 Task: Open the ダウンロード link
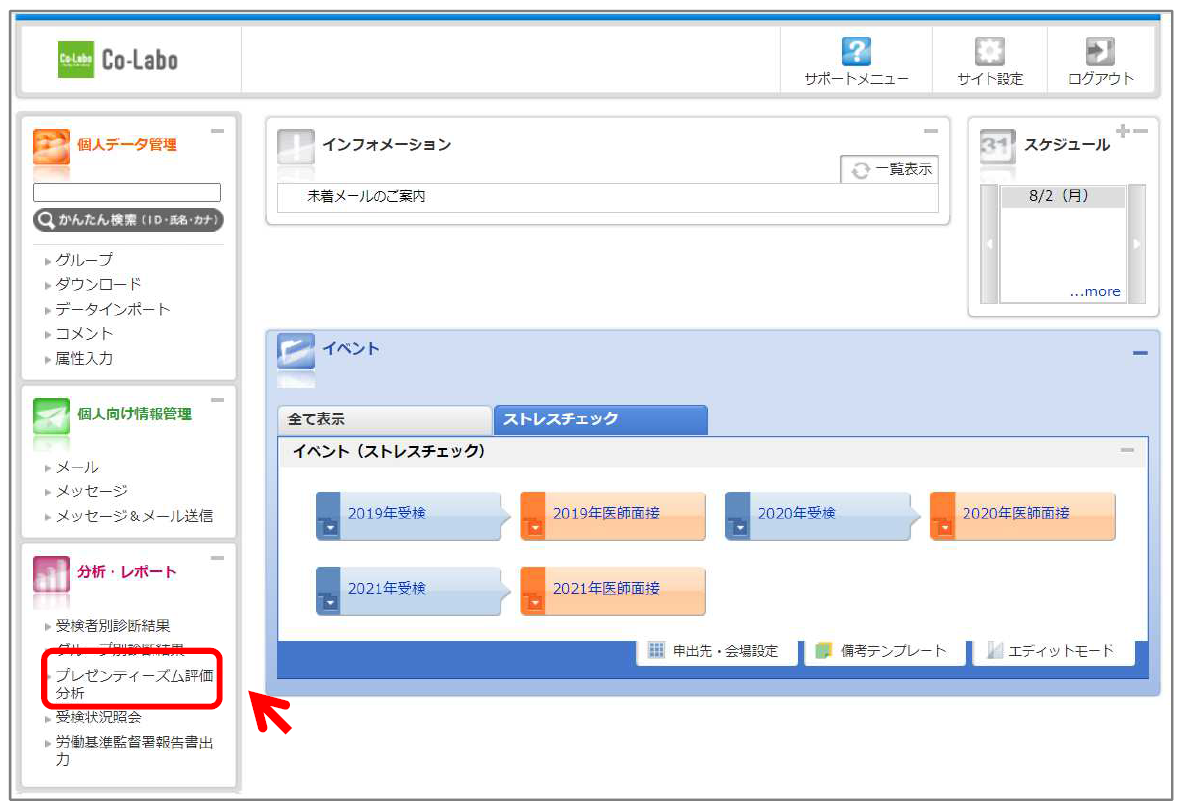coord(98,285)
